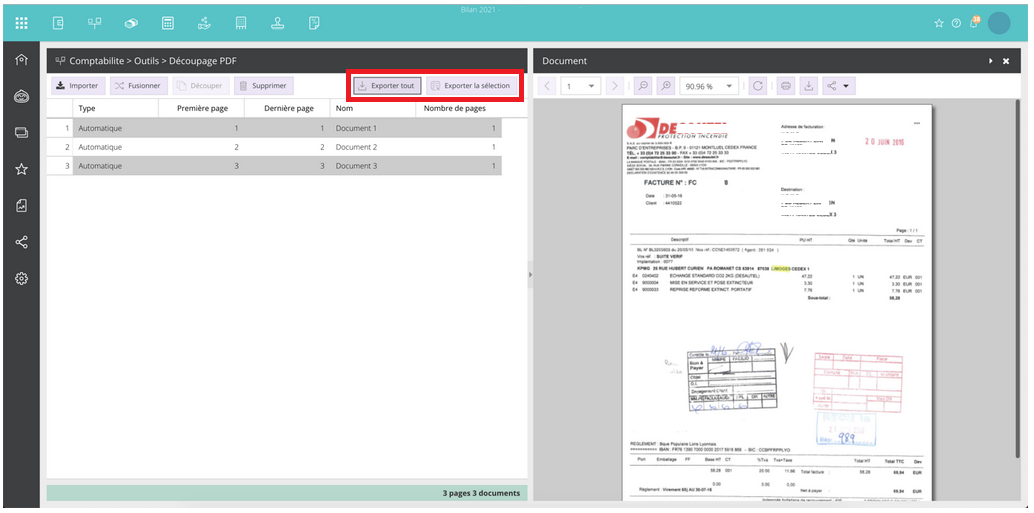
Task: Zoom out the document preview
Action: 643,86
